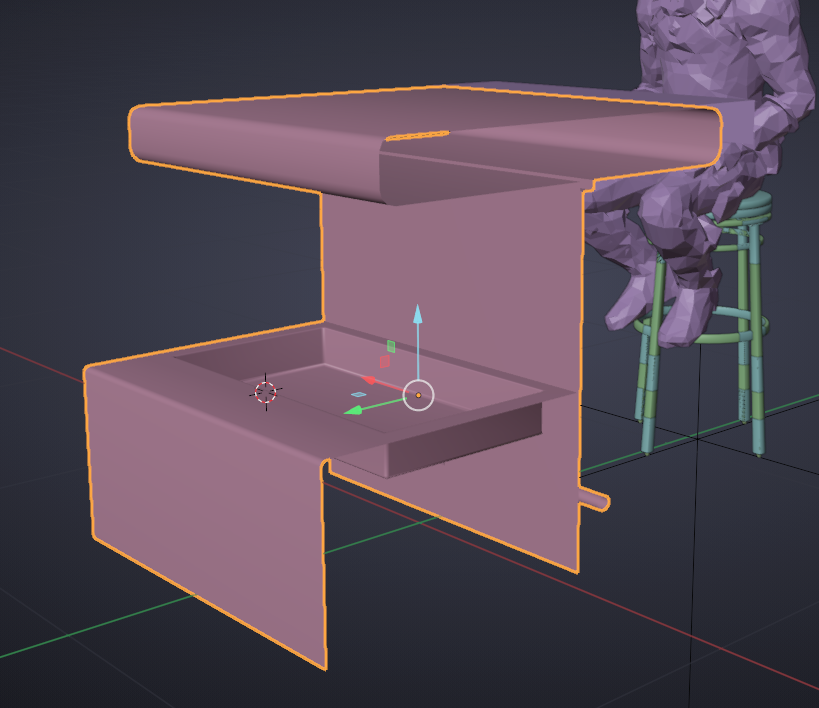Click the small red plane handle on gizmo

click(384, 361)
